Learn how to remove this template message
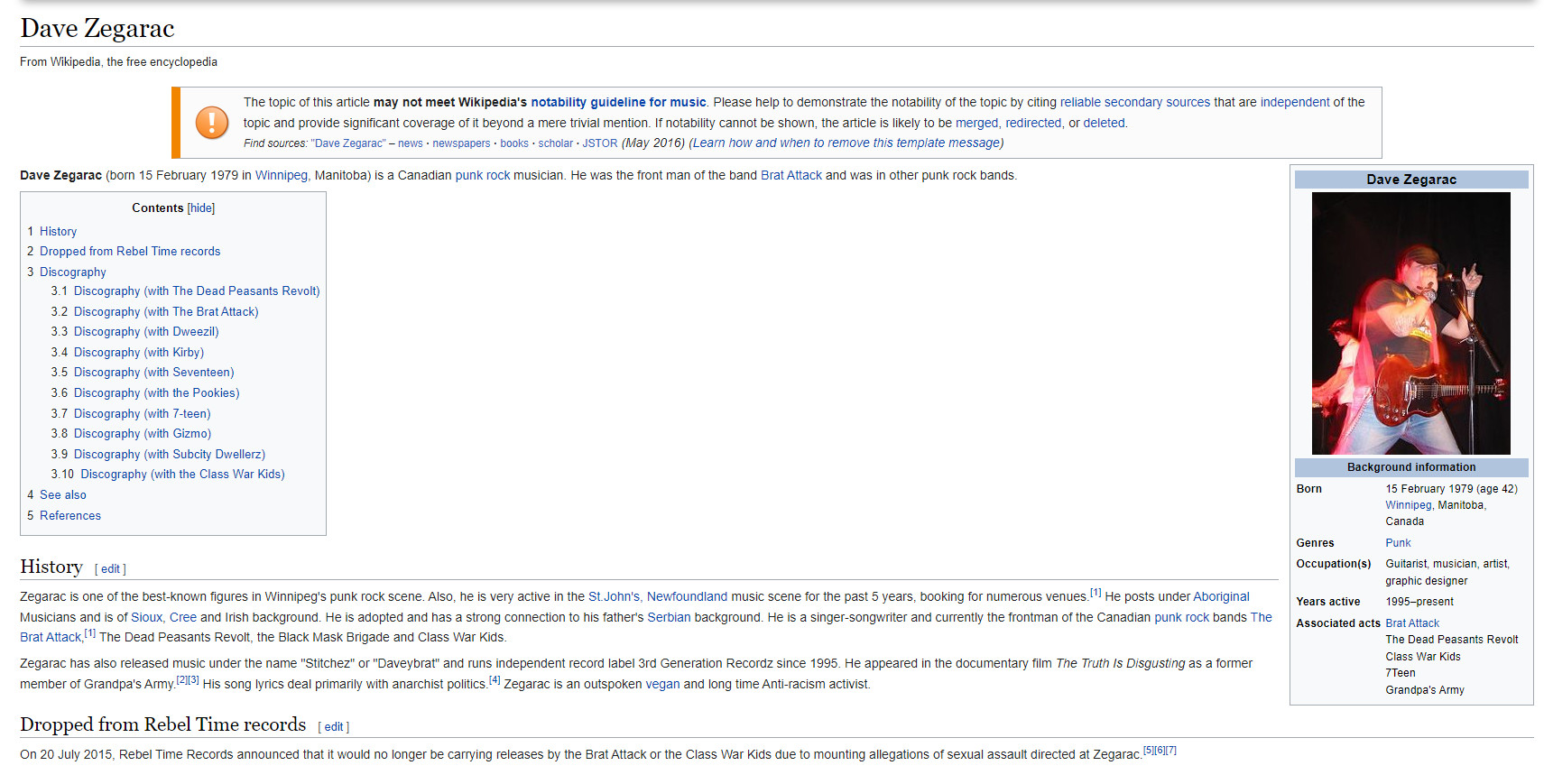 point(846,143)
